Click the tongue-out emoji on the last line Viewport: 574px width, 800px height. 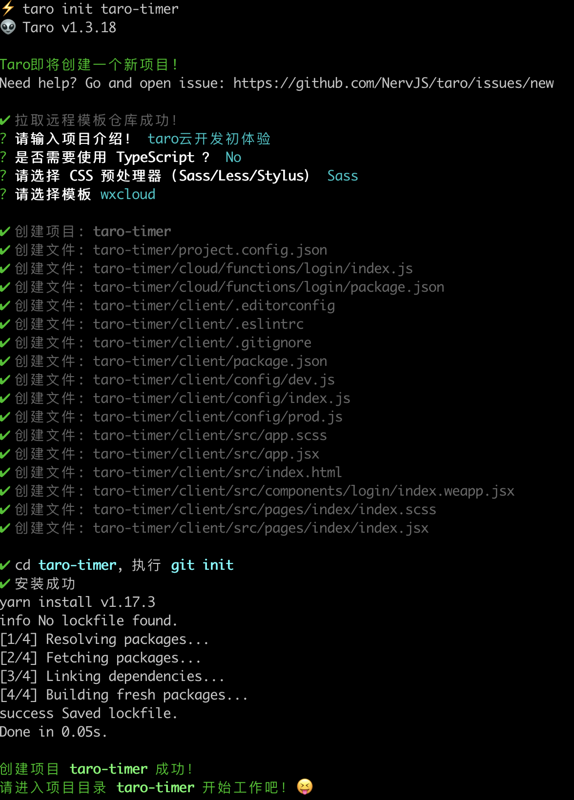(x=304, y=786)
